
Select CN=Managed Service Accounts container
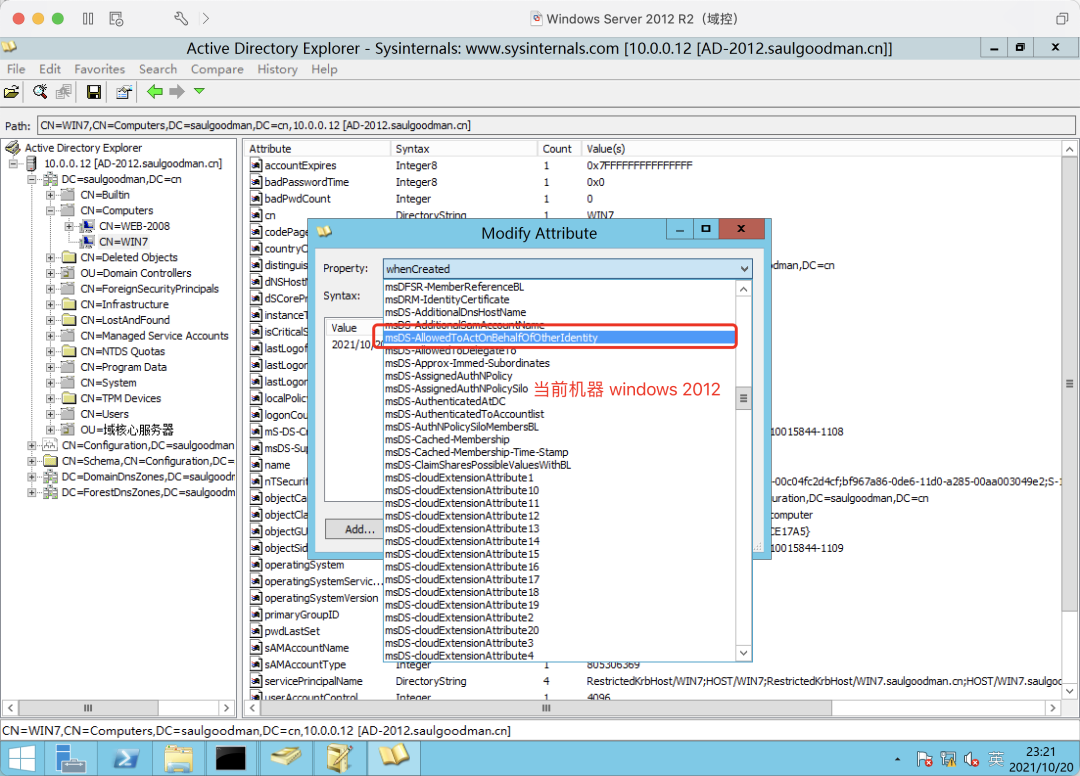point(154,336)
